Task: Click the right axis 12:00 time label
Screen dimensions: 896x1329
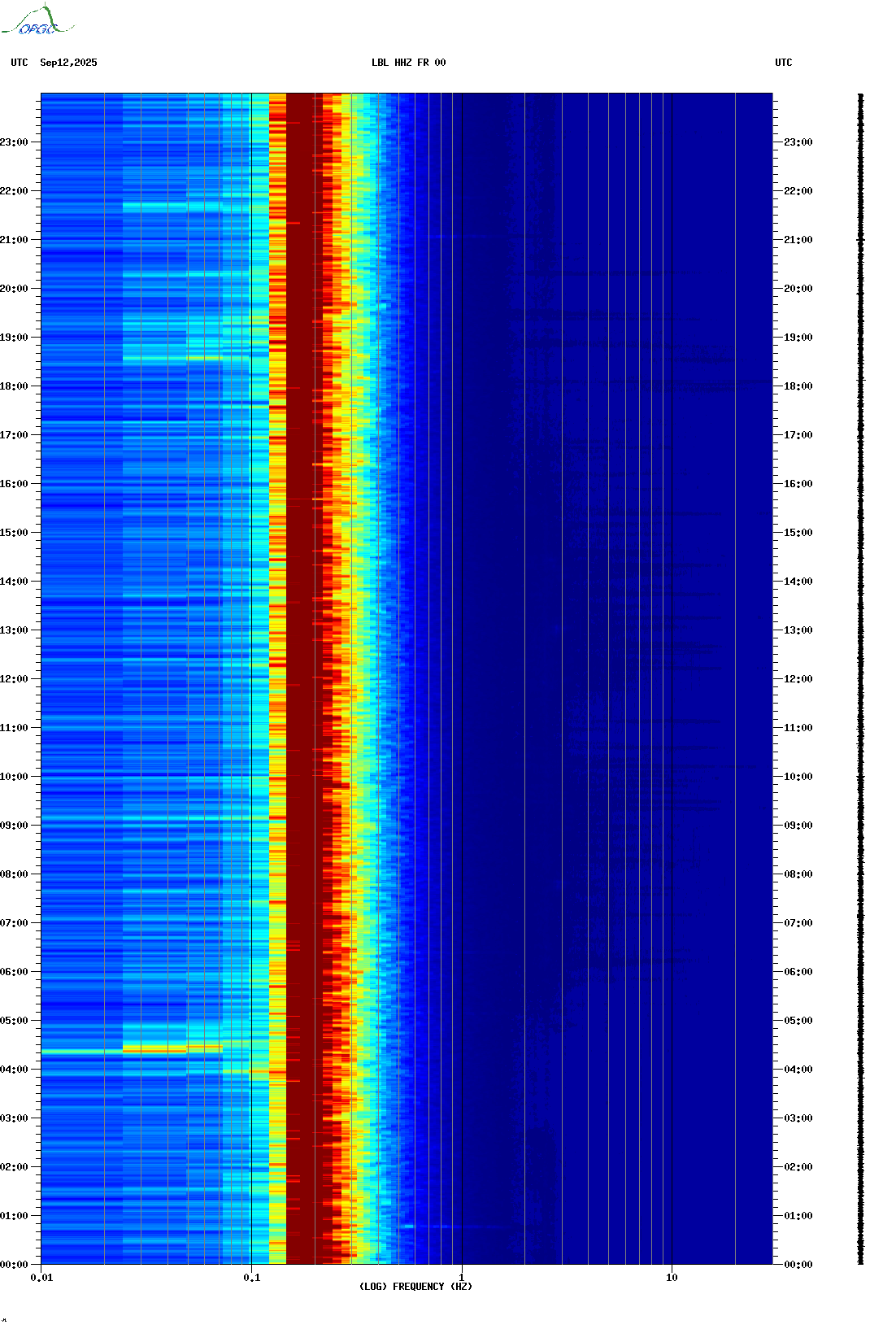Action: [798, 679]
